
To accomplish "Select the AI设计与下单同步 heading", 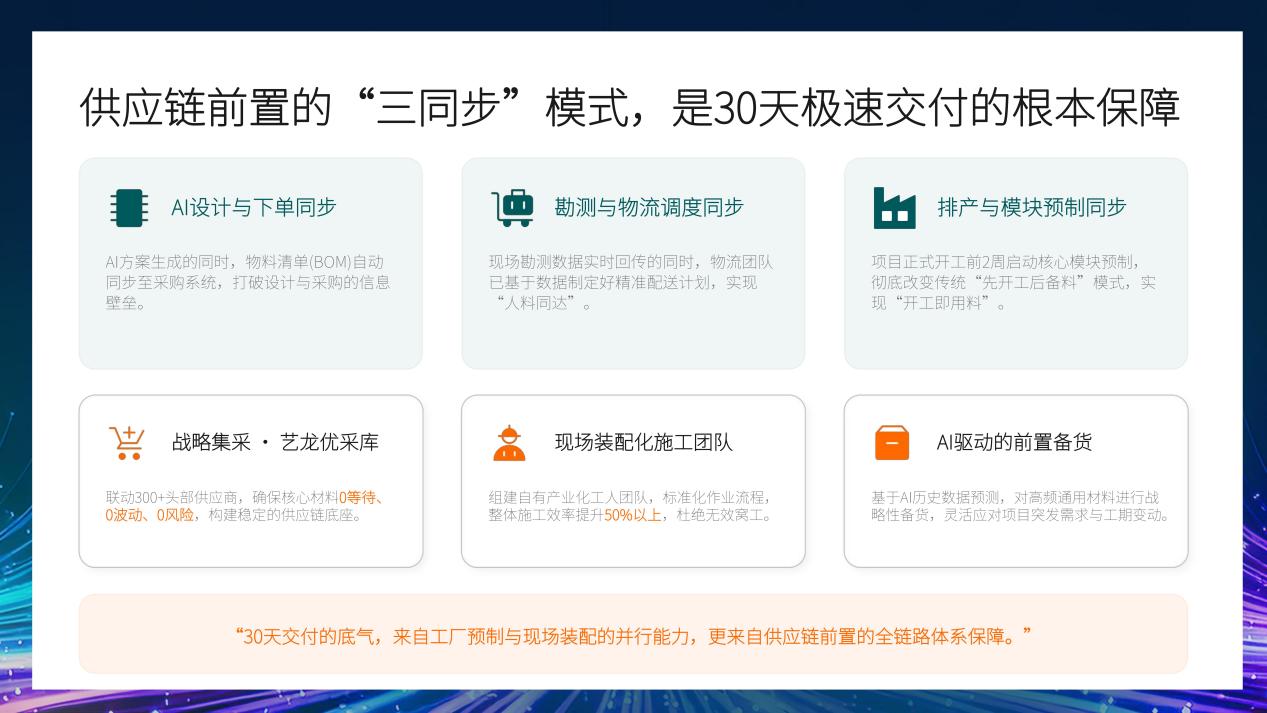I will 254,208.
